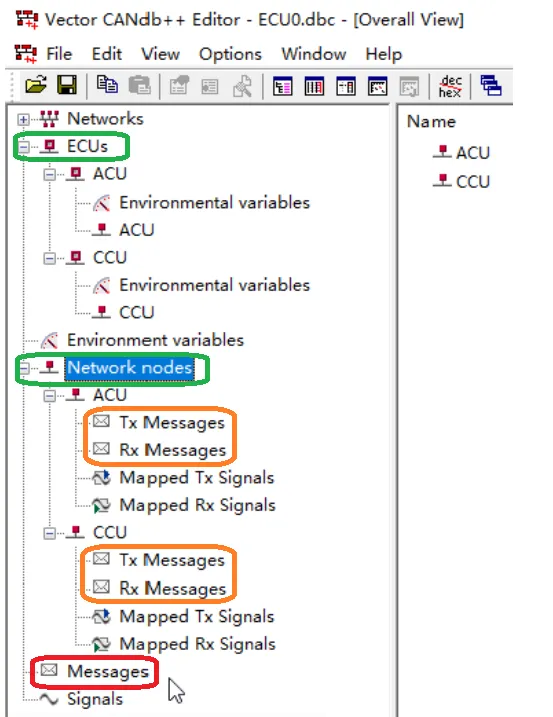This screenshot has width=553, height=717.
Task: Click the last active view icon before dec/hex
Action: pyautogui.click(x=377, y=86)
